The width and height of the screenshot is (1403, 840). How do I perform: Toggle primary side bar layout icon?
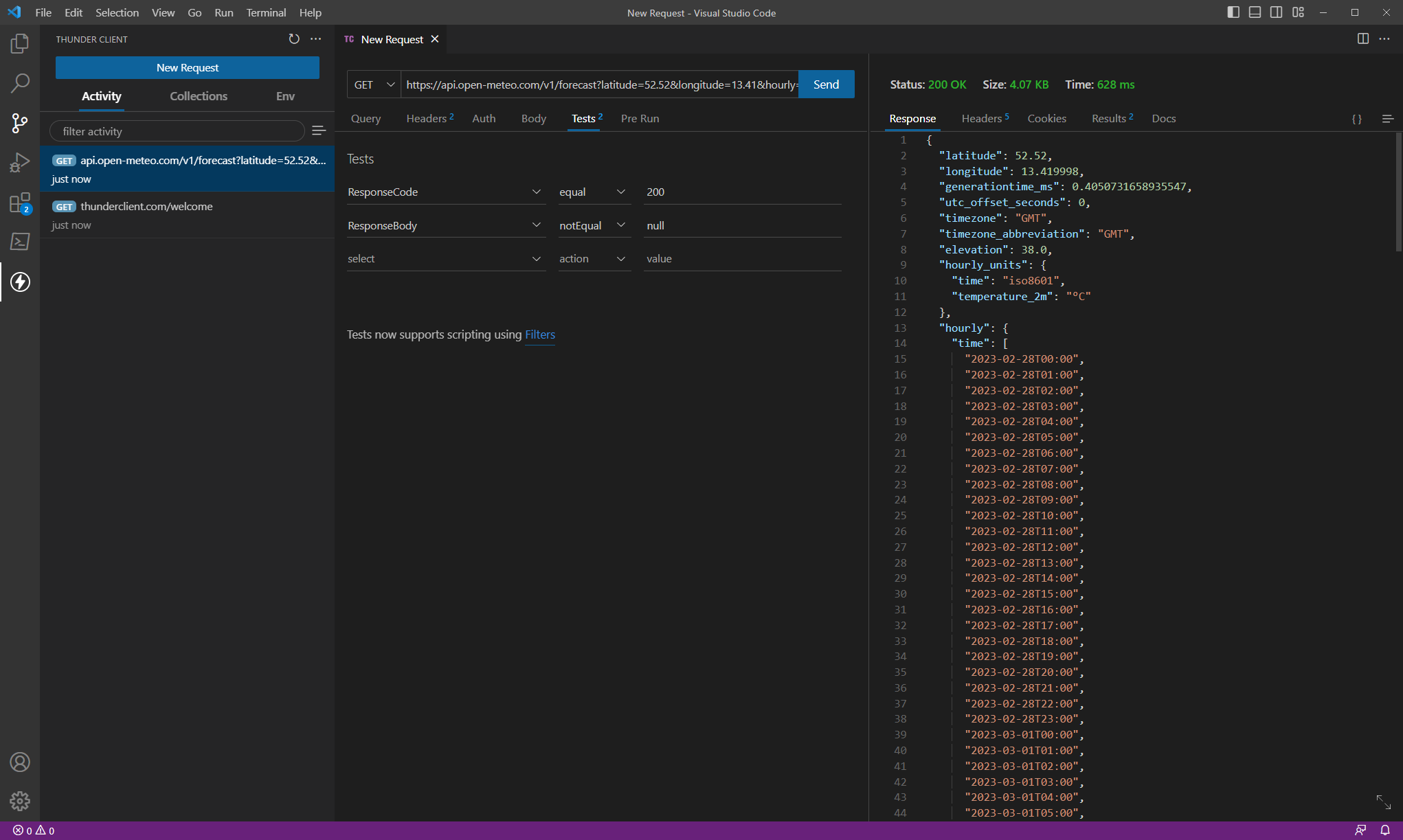coord(1233,12)
